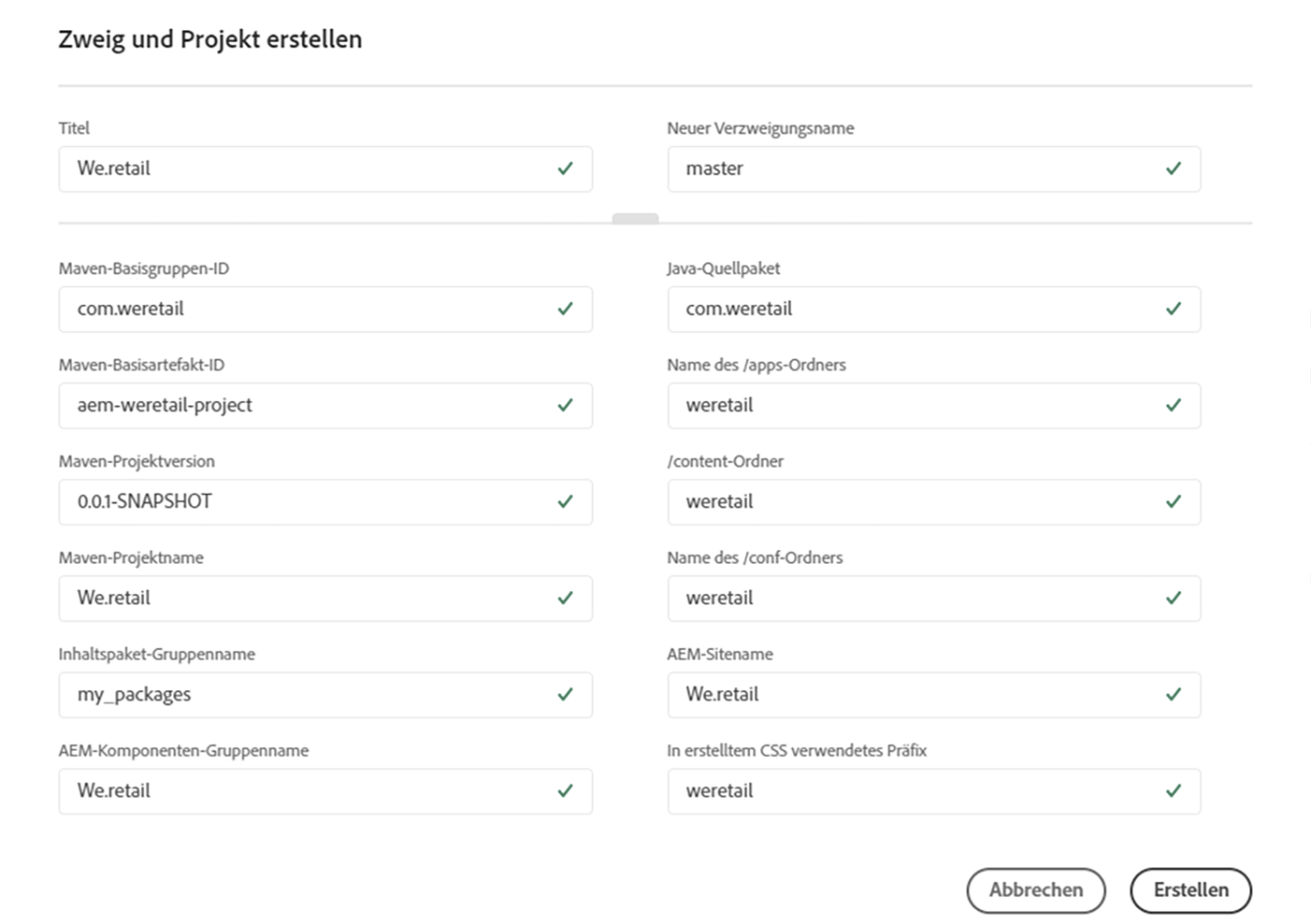Focus Inhaltspaket-Gruppenname field showing my_packages
Screen dimensions: 1311x924
pos(309,695)
